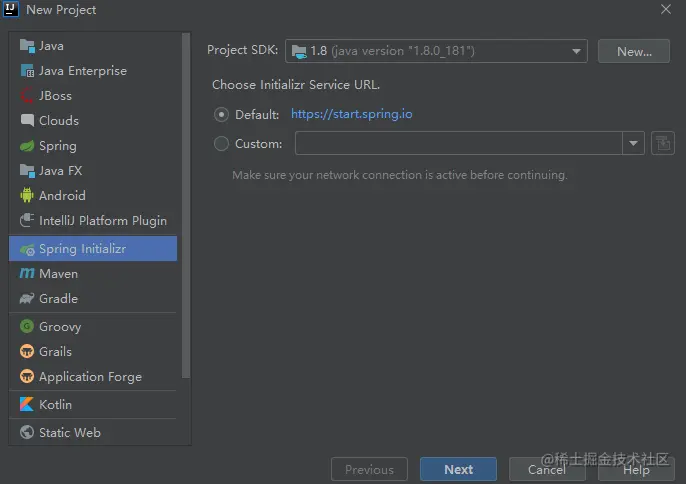Click the Static Web globe icon
Viewport: 686px width, 484px height.
[x=27, y=432]
